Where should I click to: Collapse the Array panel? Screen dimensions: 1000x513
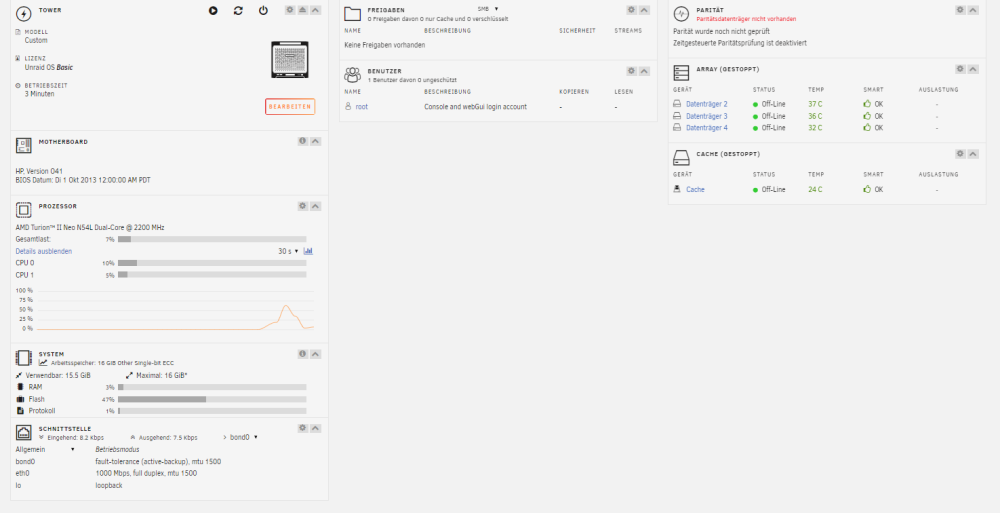pos(973,69)
